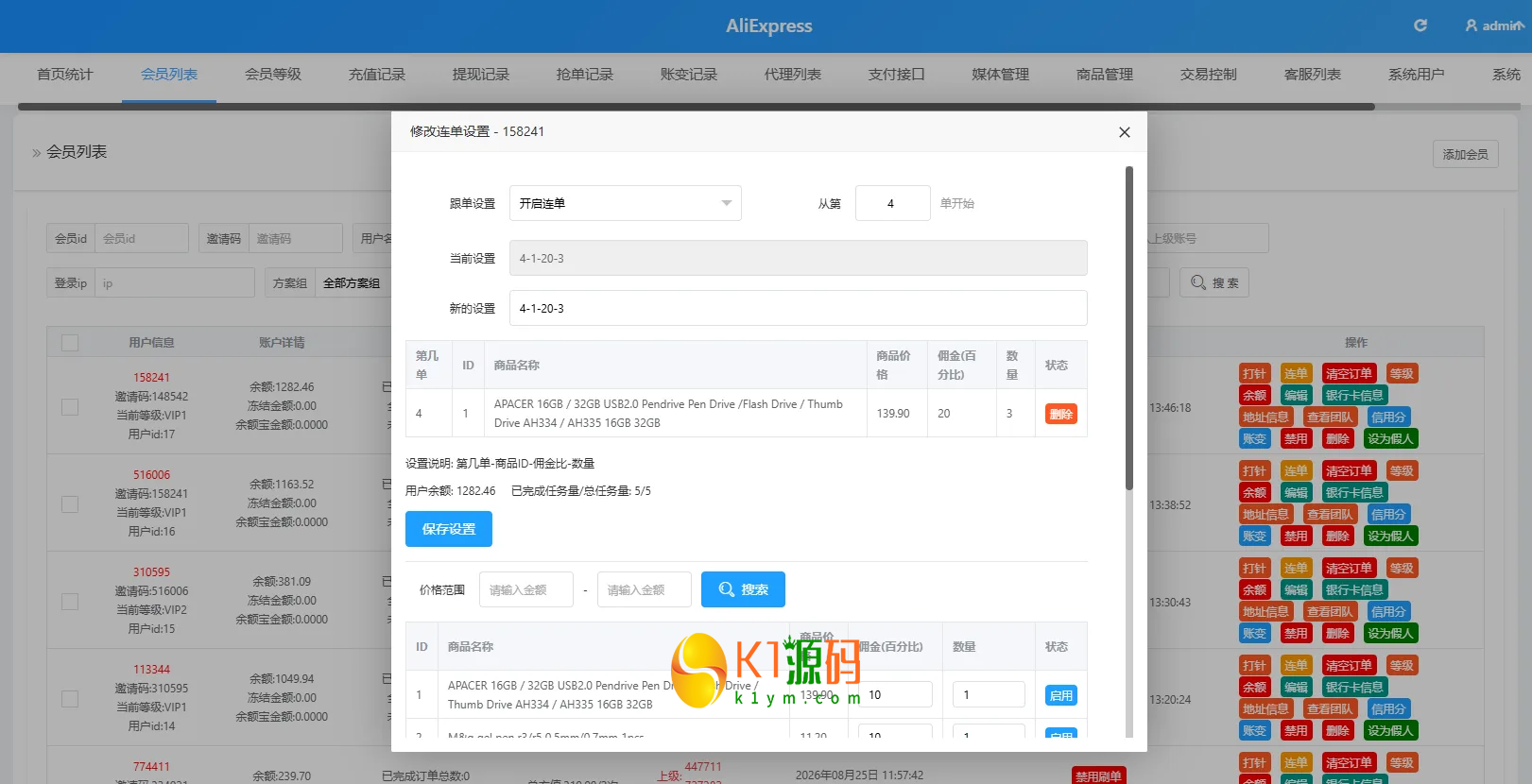The image size is (1532, 784).
Task: Click 设为假人 for member 310595
Action: coord(1390,634)
